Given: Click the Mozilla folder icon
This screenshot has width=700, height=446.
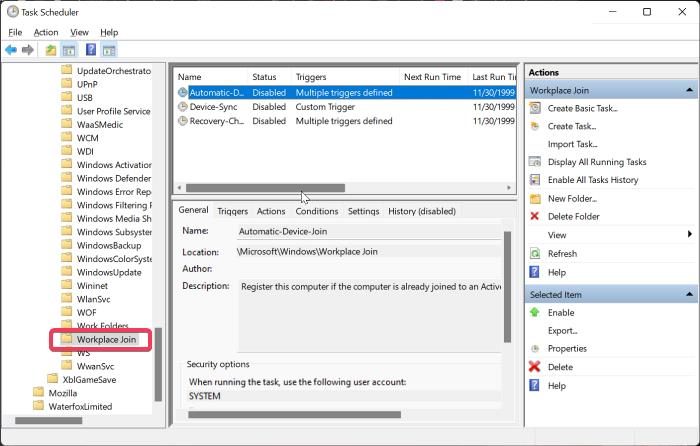Looking at the screenshot, I should [39, 392].
